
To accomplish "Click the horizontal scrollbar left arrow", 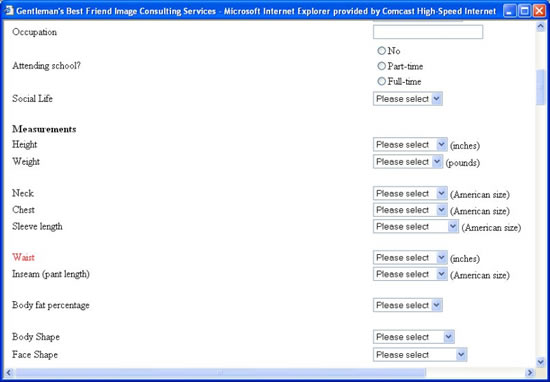I will [x=9, y=373].
